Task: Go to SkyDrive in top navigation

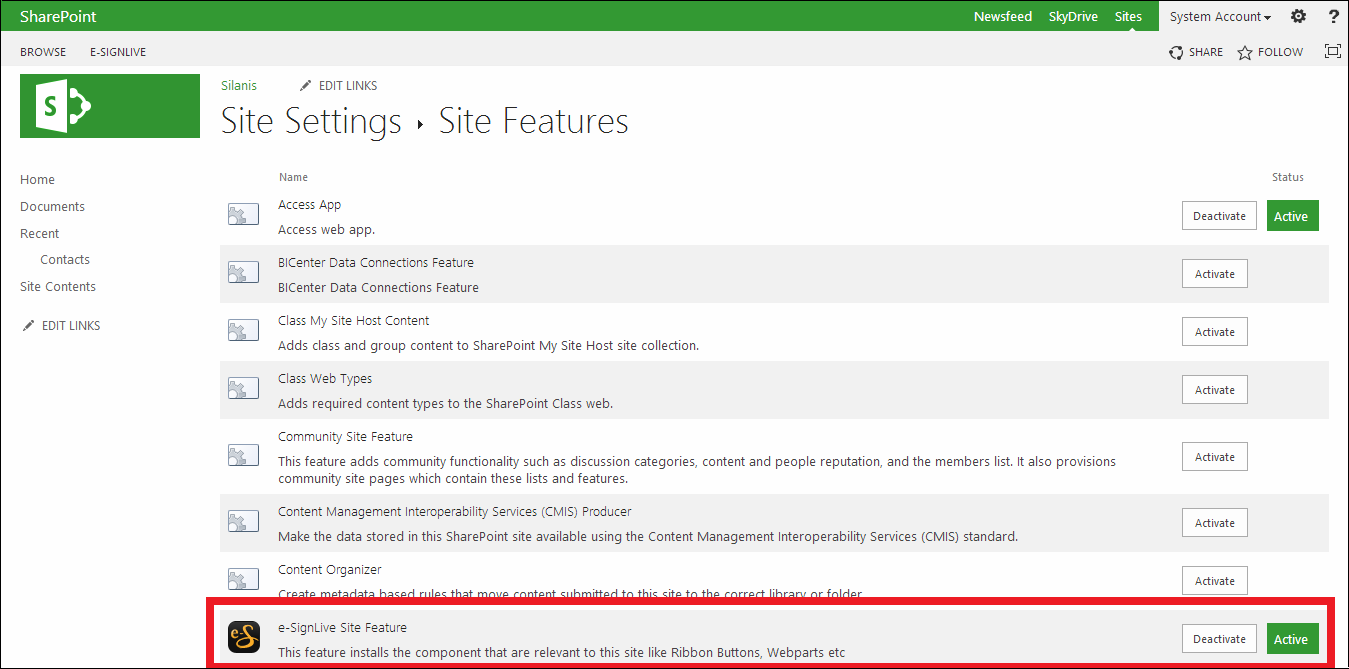Action: click(1073, 17)
